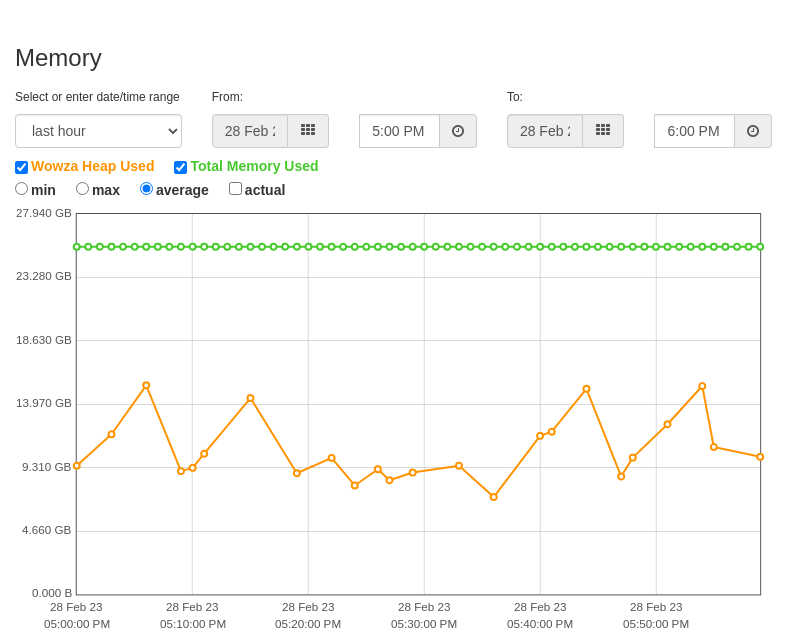Click the 05:30:00 PM x-axis label
The image size is (787, 634).
424,624
